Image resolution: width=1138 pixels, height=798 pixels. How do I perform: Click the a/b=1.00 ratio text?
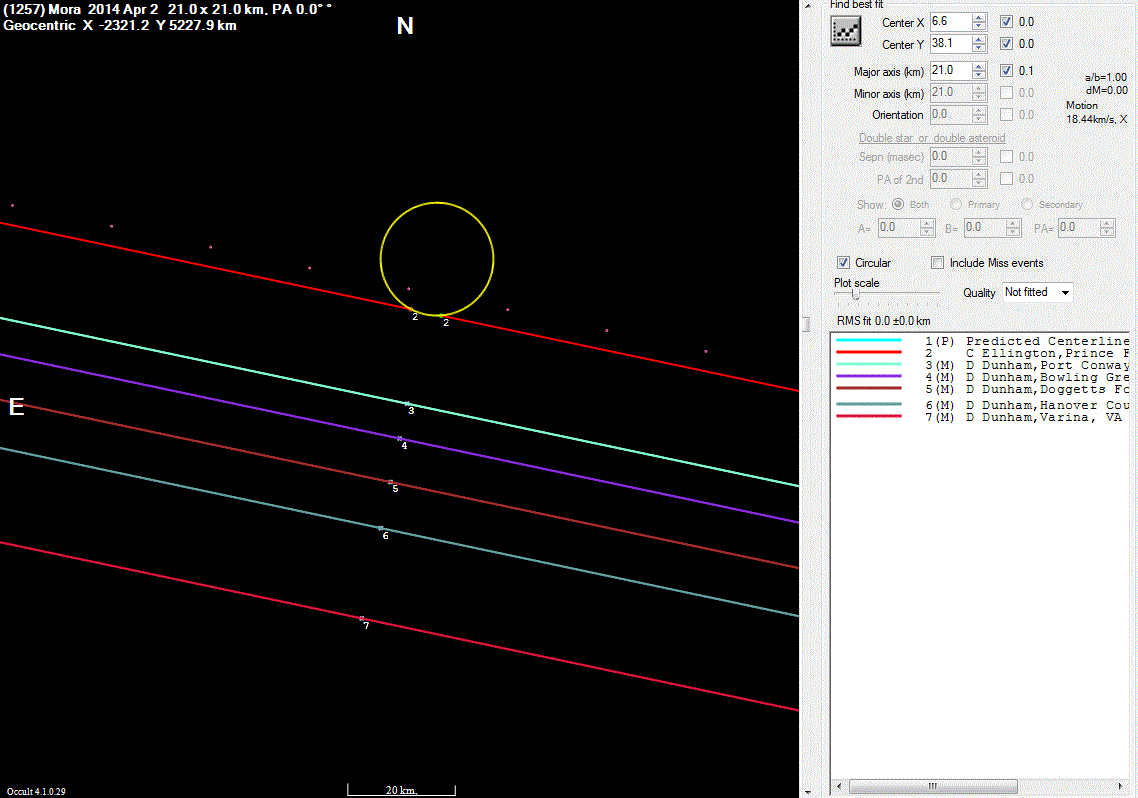coord(1106,77)
